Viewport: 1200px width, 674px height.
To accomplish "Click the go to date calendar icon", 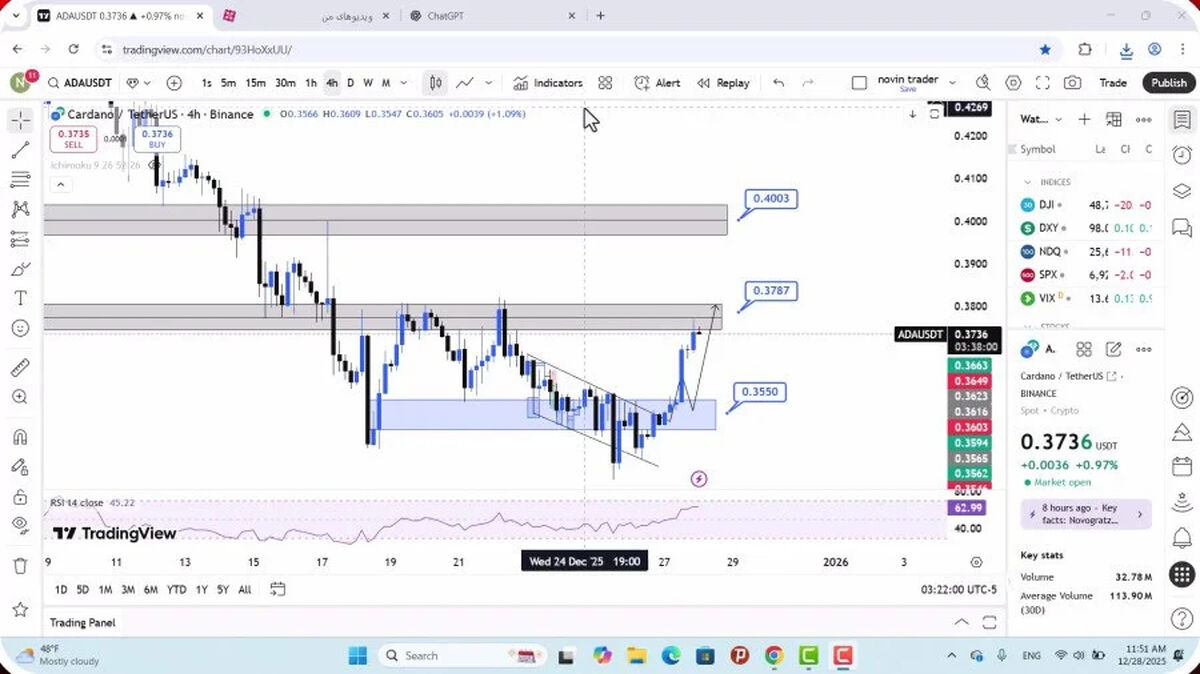I will (277, 589).
